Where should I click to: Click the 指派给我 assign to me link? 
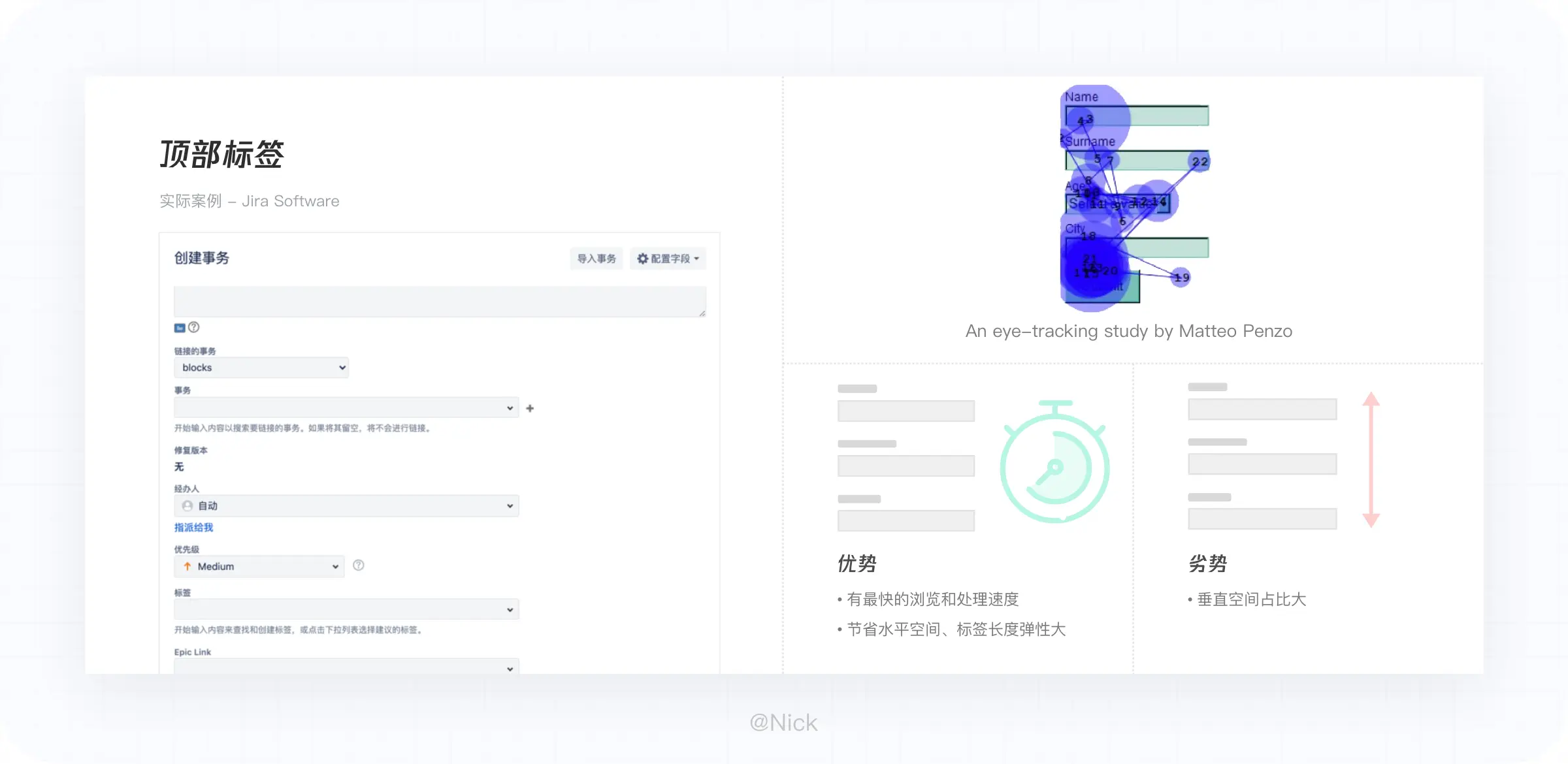click(194, 527)
